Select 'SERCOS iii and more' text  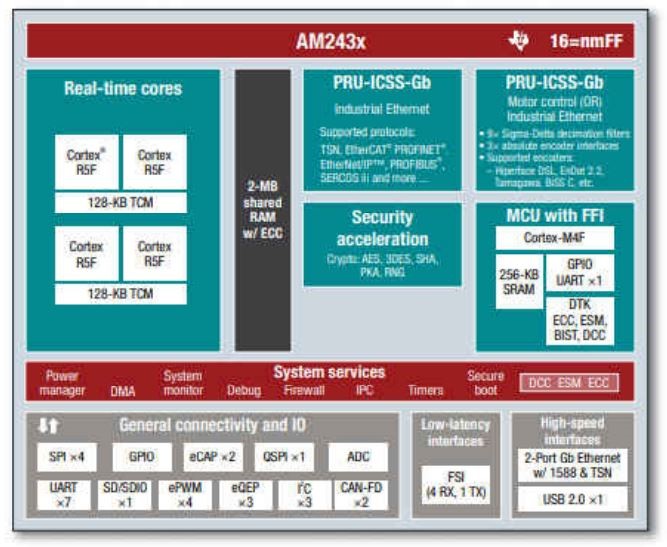[x=374, y=178]
